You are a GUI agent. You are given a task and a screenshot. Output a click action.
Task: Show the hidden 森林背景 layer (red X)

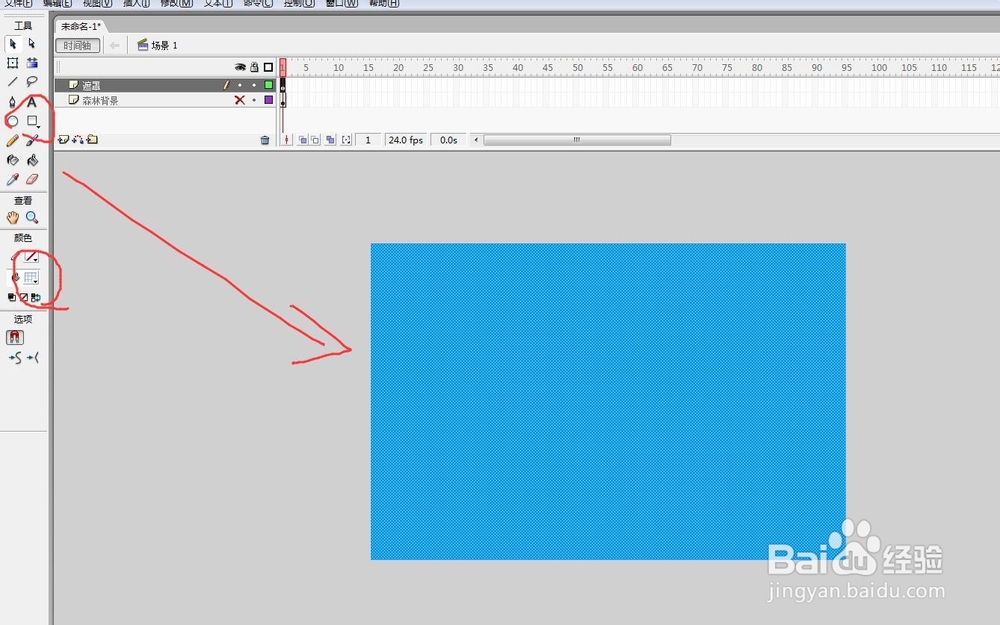tap(240, 100)
